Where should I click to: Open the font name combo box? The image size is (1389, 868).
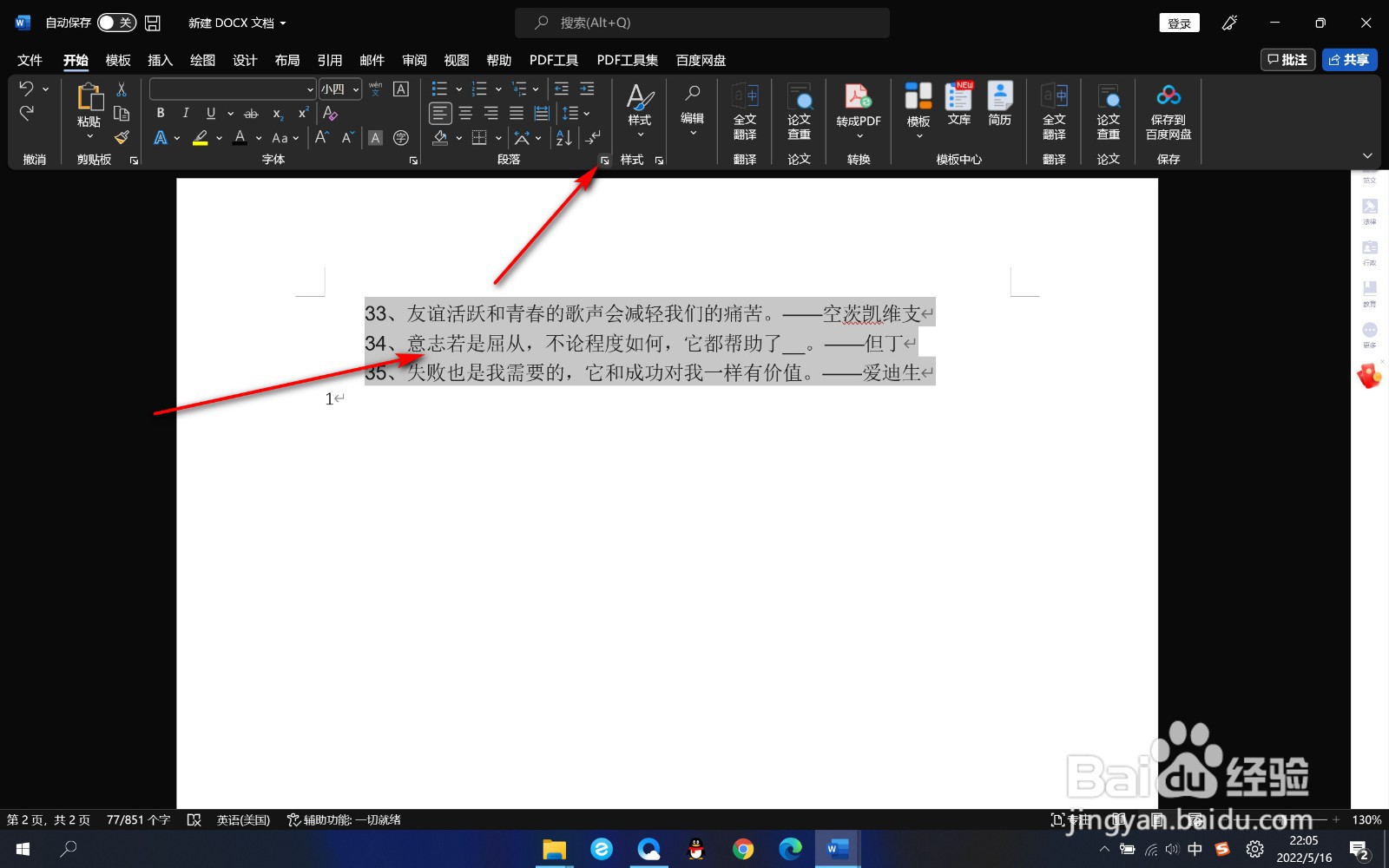[233, 89]
